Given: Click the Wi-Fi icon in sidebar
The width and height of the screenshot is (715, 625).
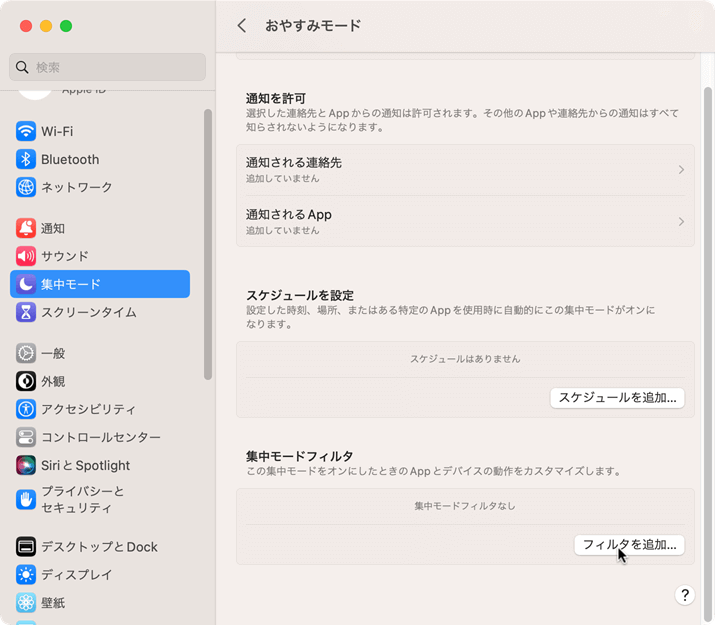Looking at the screenshot, I should click(x=26, y=131).
